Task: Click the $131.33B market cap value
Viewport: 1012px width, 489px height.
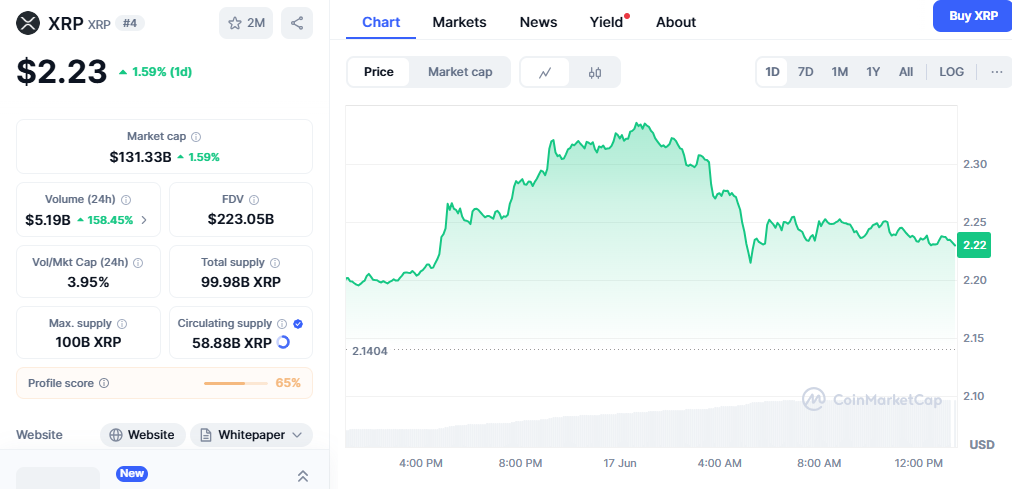Action: coord(140,157)
